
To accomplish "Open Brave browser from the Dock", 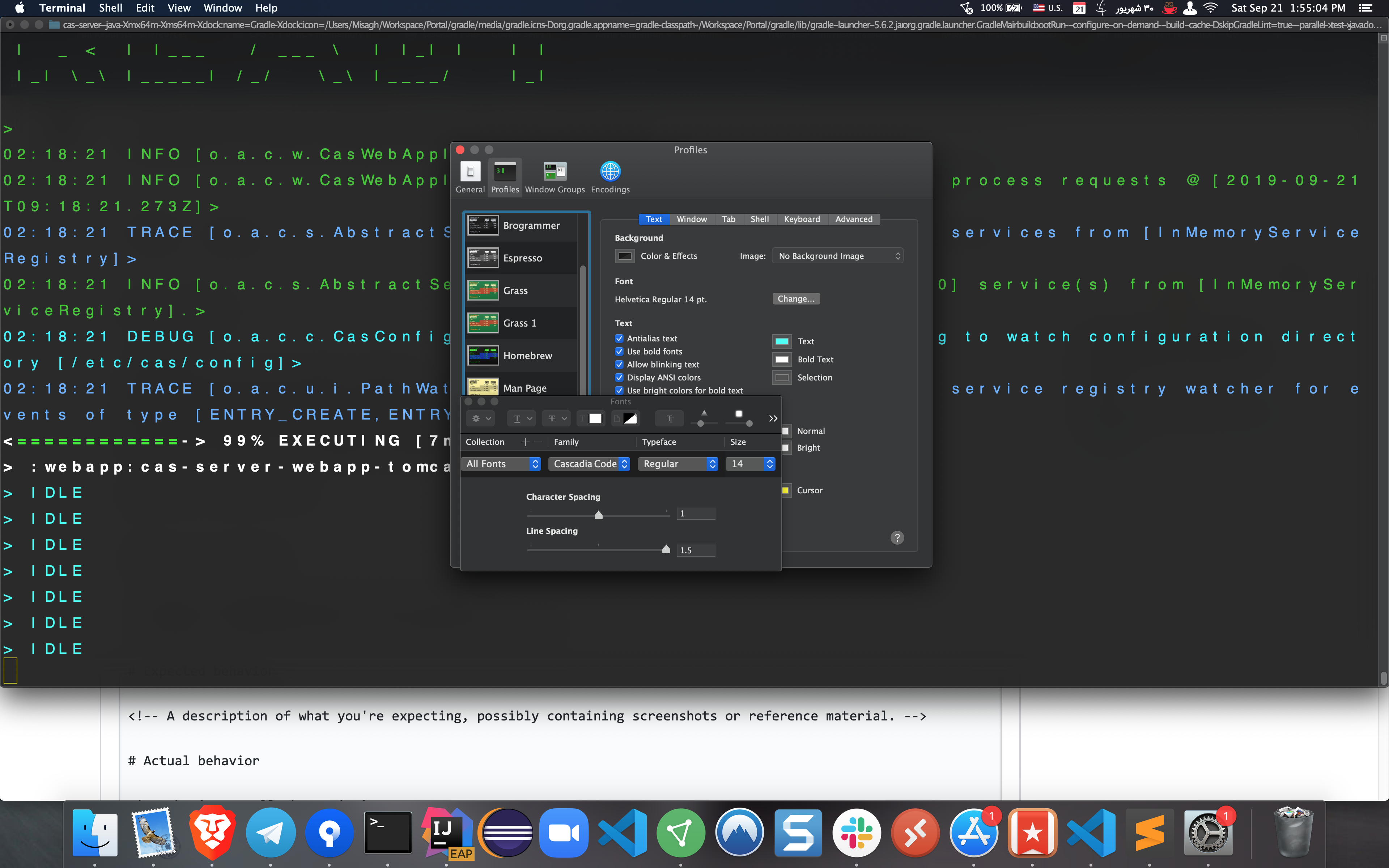I will click(212, 833).
